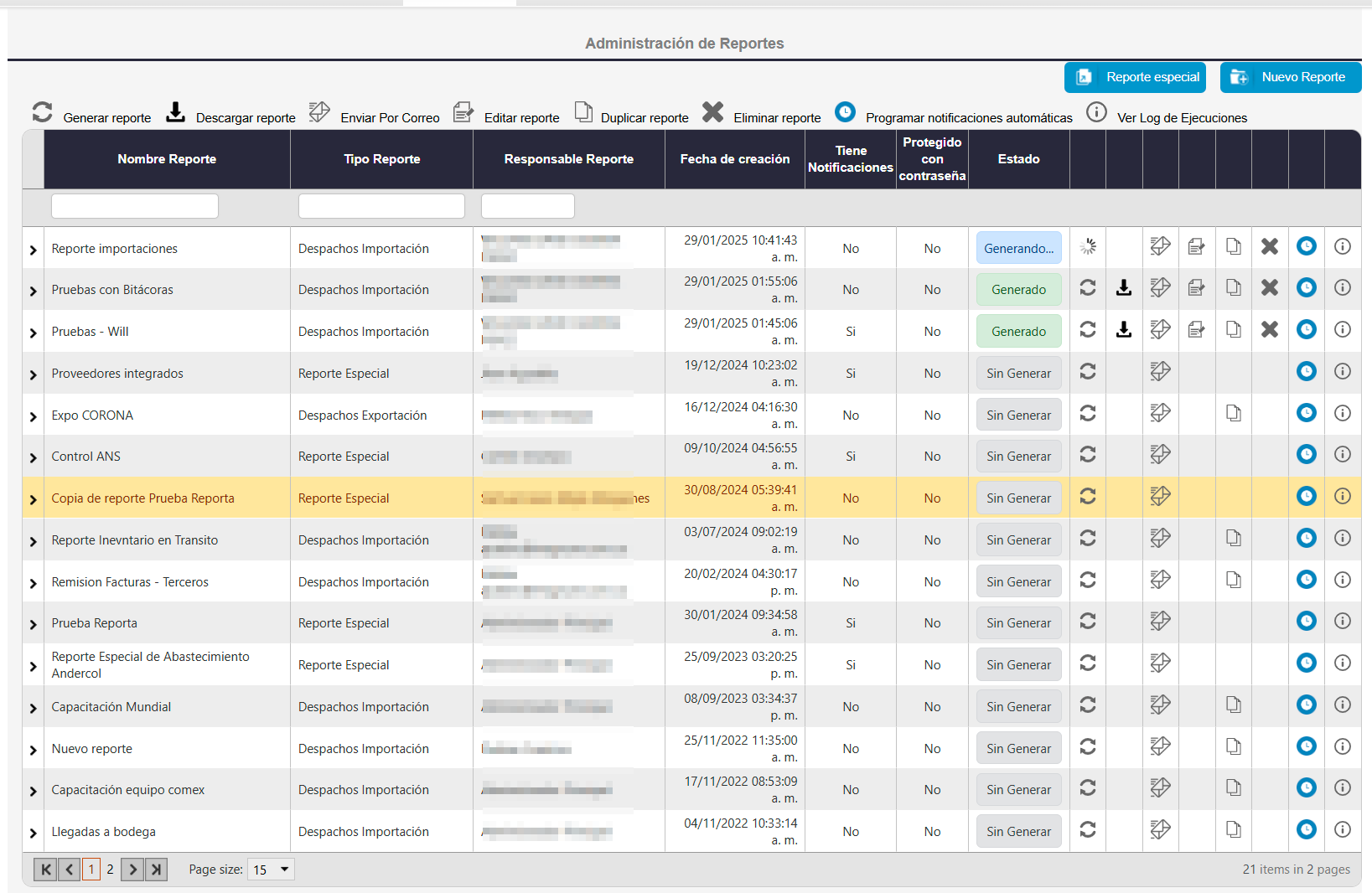The height and width of the screenshot is (893, 1372).
Task: Schedule notifications for Control ANS report
Action: [x=1306, y=455]
